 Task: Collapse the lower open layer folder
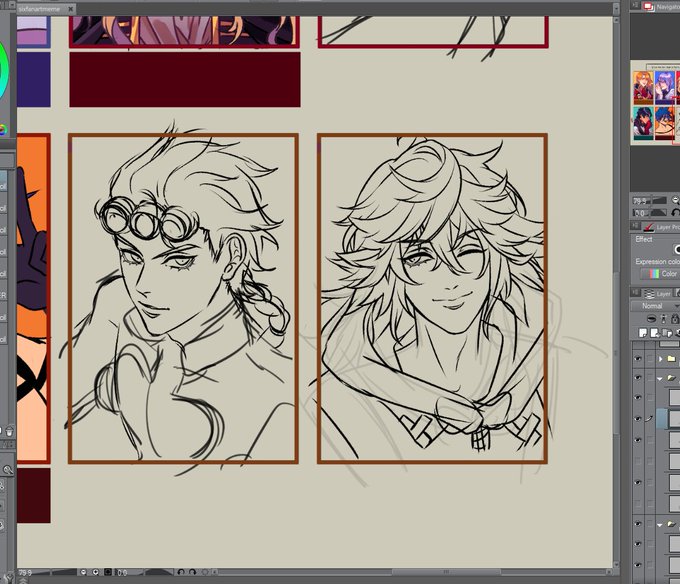coord(660,525)
